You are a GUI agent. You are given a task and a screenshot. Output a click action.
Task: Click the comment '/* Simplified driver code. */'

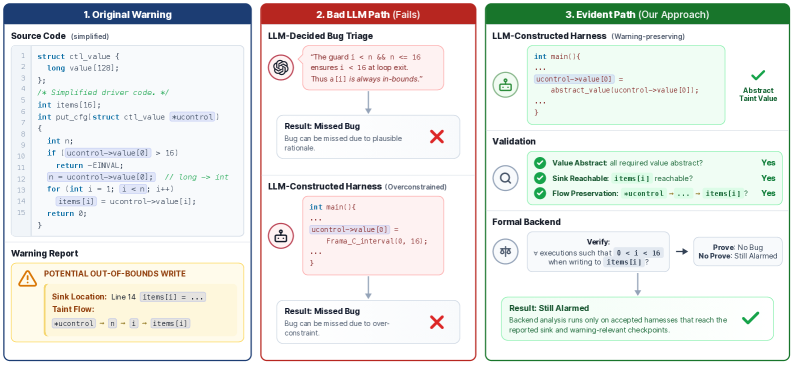pyautogui.click(x=103, y=93)
